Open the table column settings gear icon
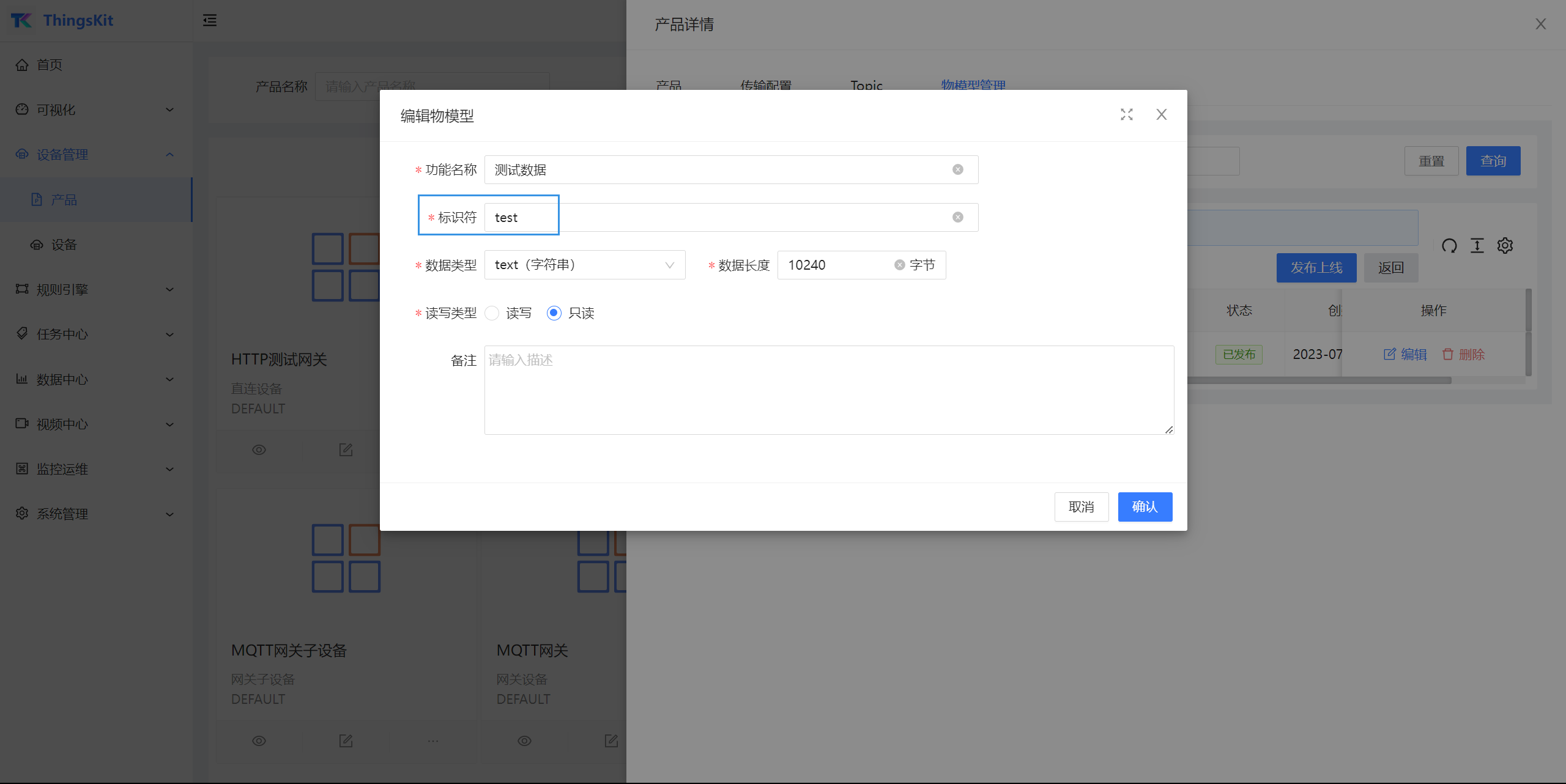Viewport: 1566px width, 784px height. 1505,246
